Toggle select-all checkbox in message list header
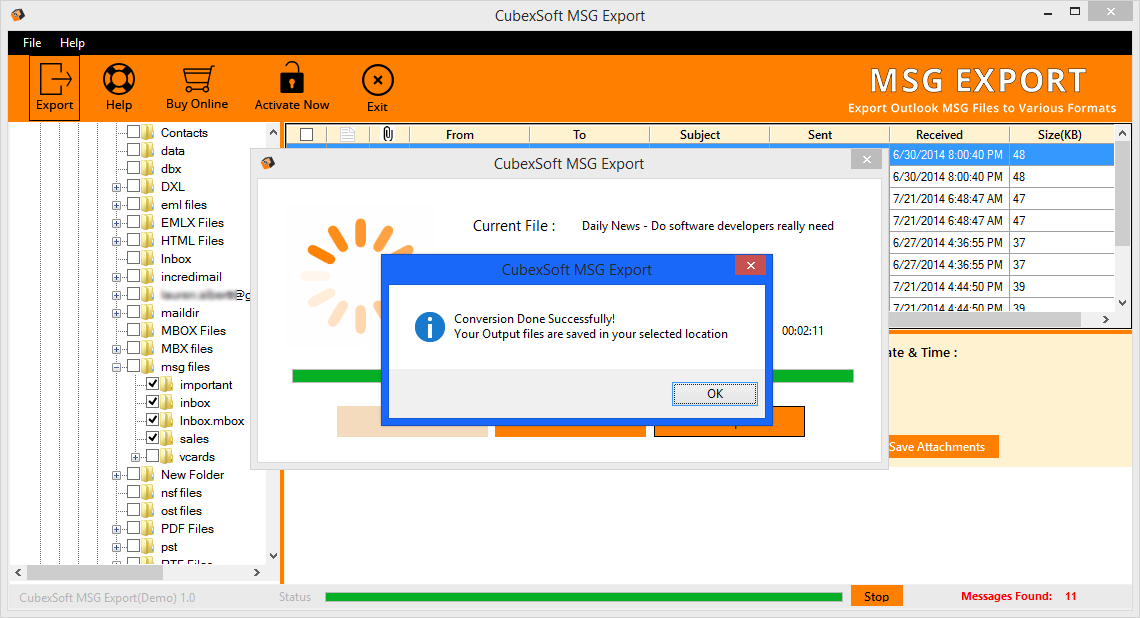Image resolution: width=1140 pixels, height=618 pixels. click(x=307, y=134)
